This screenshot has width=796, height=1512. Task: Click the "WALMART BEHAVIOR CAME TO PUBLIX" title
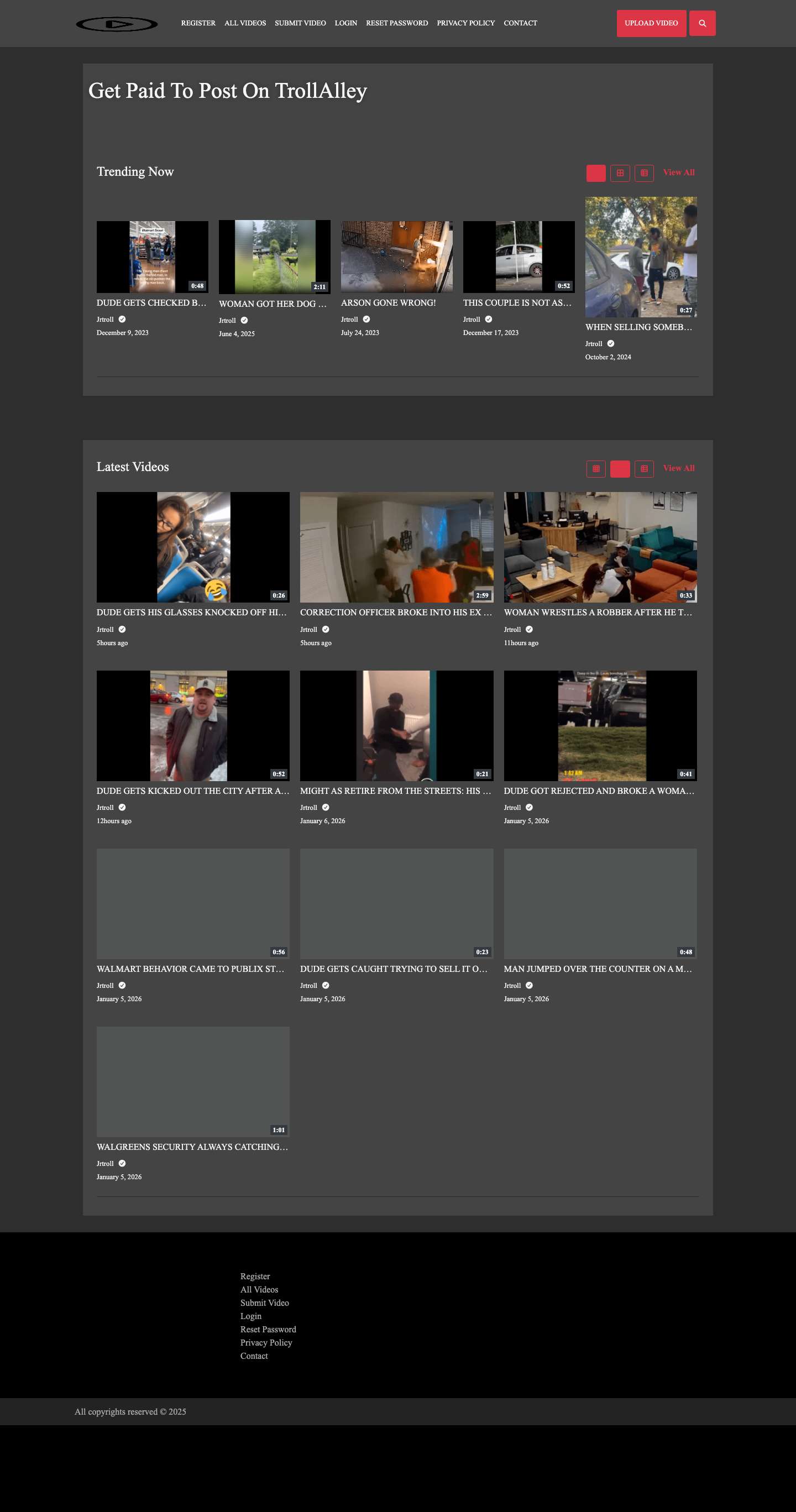tap(191, 969)
